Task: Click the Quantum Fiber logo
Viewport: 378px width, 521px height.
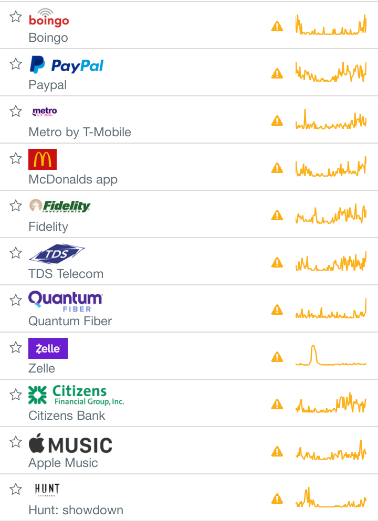Action: coord(65,301)
